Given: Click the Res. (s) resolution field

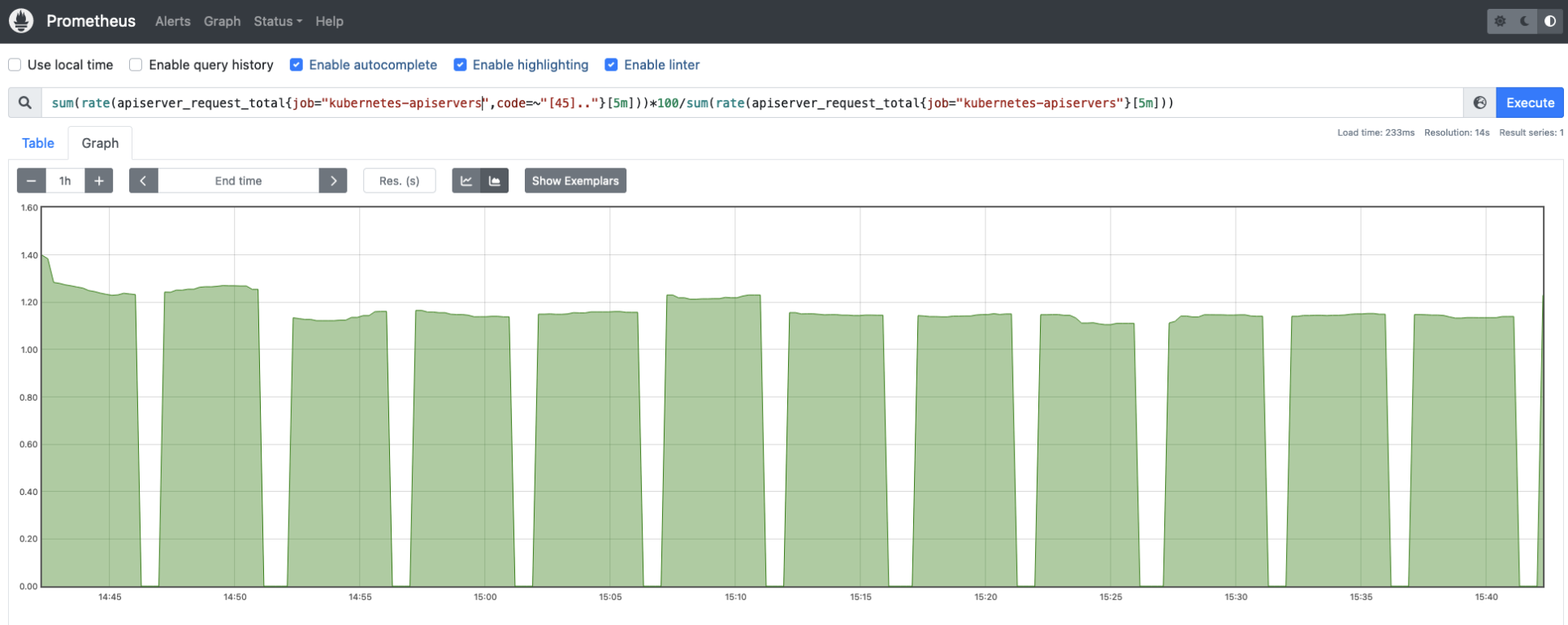Looking at the screenshot, I should pyautogui.click(x=400, y=180).
